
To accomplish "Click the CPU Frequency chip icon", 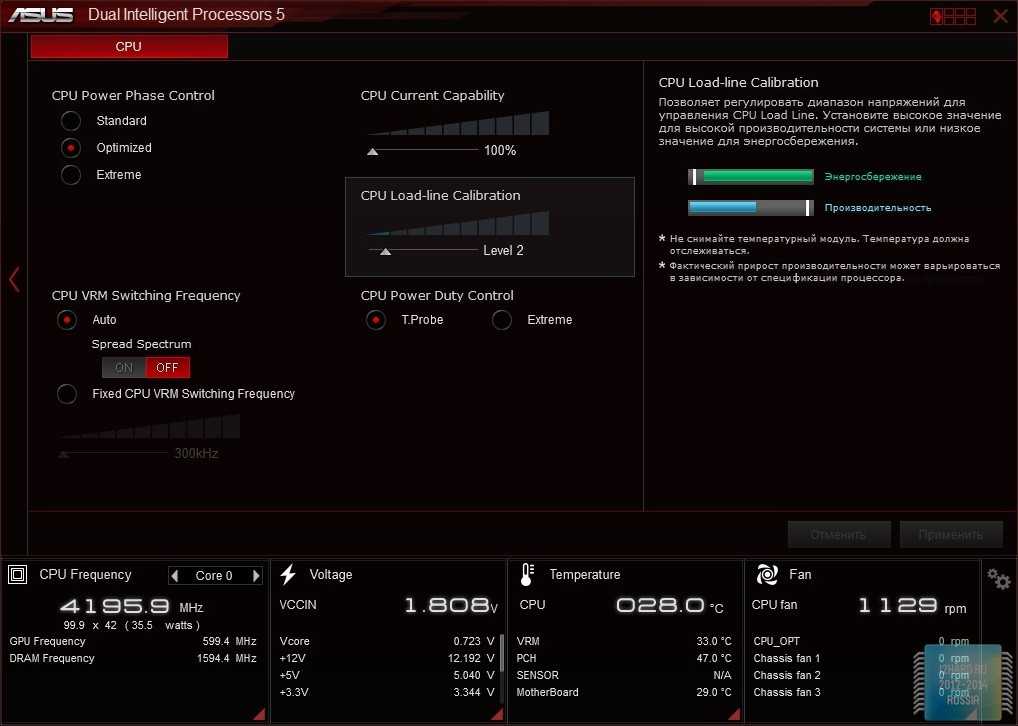I will click(17, 574).
